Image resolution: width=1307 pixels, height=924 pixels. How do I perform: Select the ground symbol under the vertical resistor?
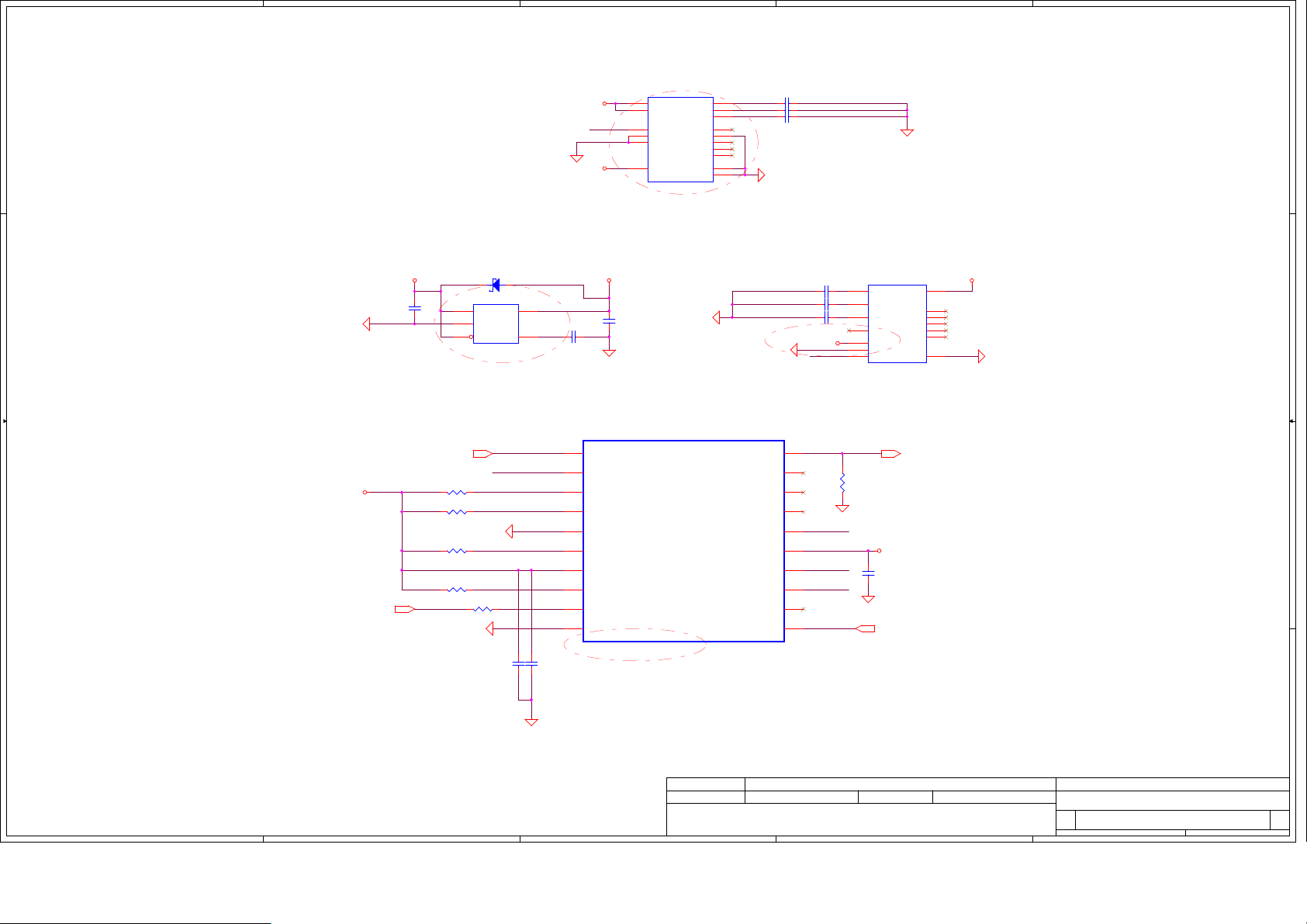pyautogui.click(x=842, y=508)
